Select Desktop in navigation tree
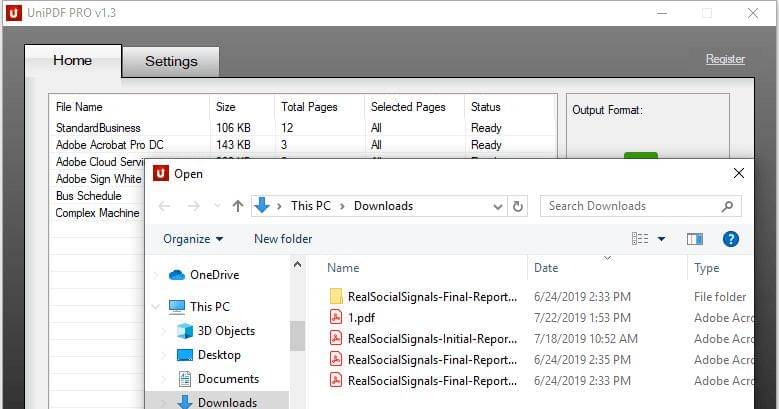This screenshot has width=779, height=409. 219,355
